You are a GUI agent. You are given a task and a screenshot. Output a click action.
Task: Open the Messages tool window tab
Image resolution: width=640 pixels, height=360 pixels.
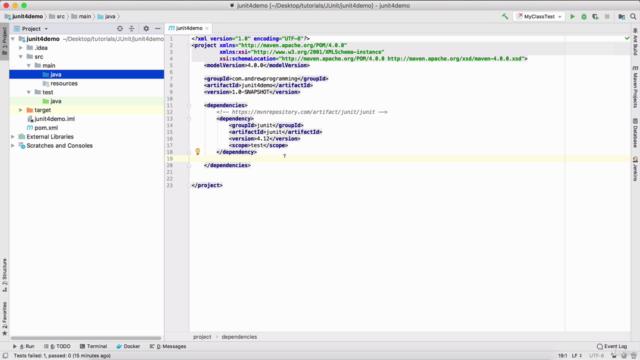coord(168,346)
